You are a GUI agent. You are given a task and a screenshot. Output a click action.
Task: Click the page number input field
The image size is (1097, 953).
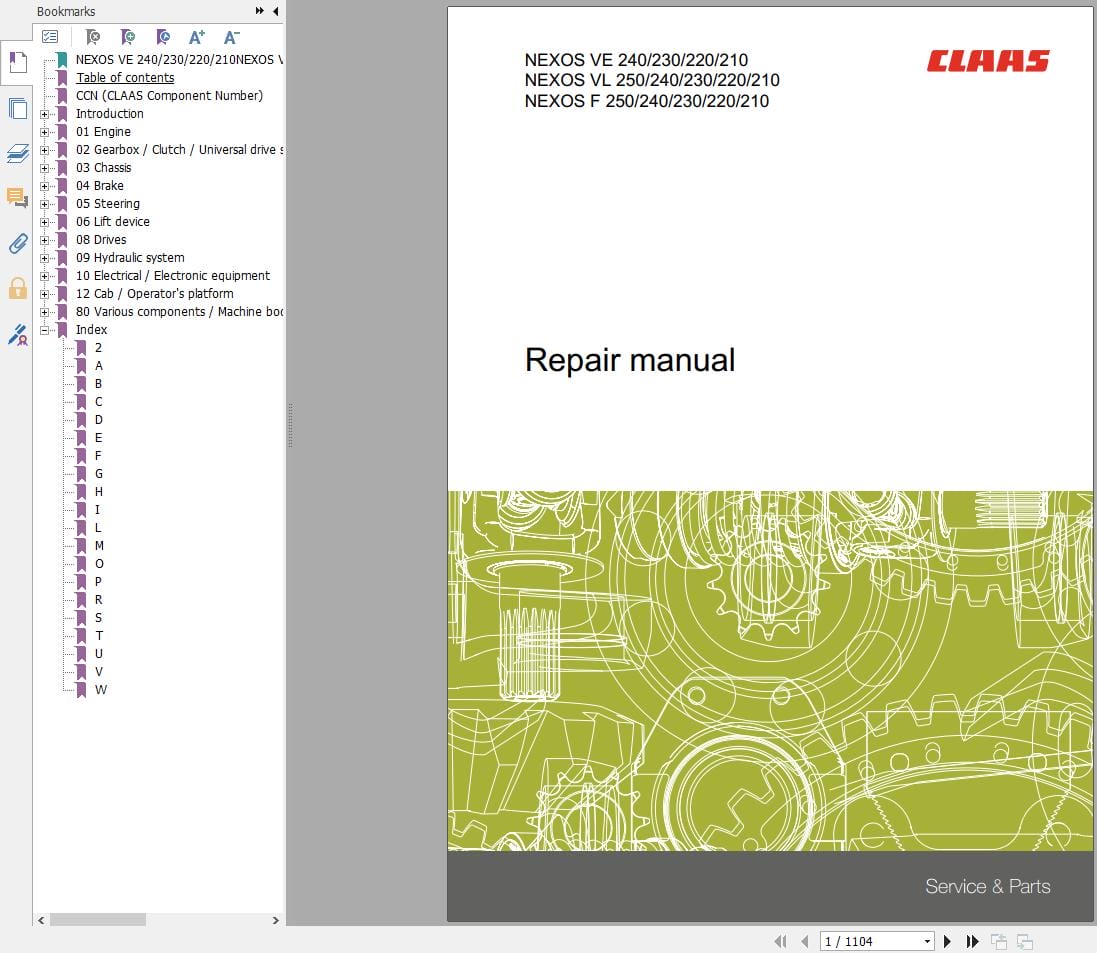pos(872,941)
